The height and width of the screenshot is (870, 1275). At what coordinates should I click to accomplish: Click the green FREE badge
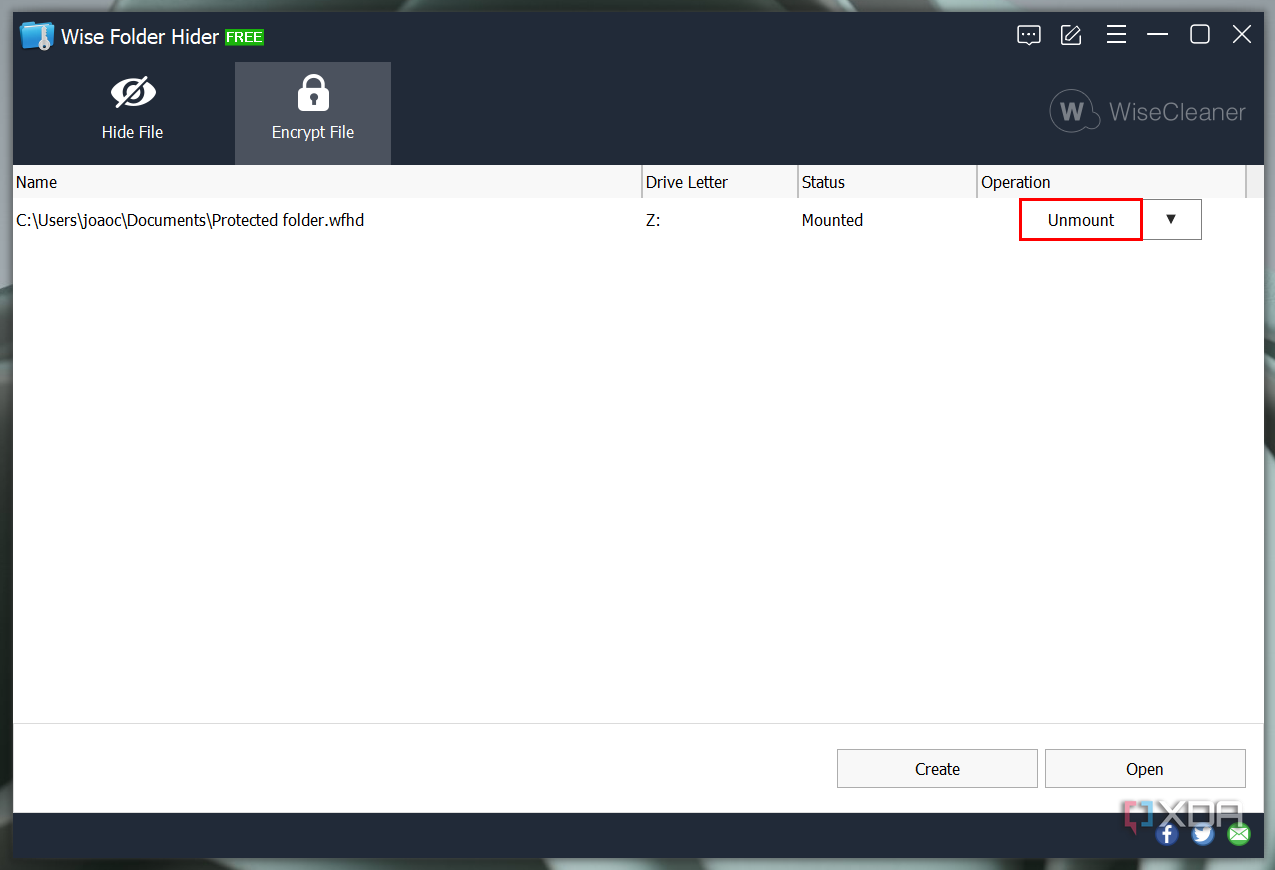pyautogui.click(x=244, y=37)
